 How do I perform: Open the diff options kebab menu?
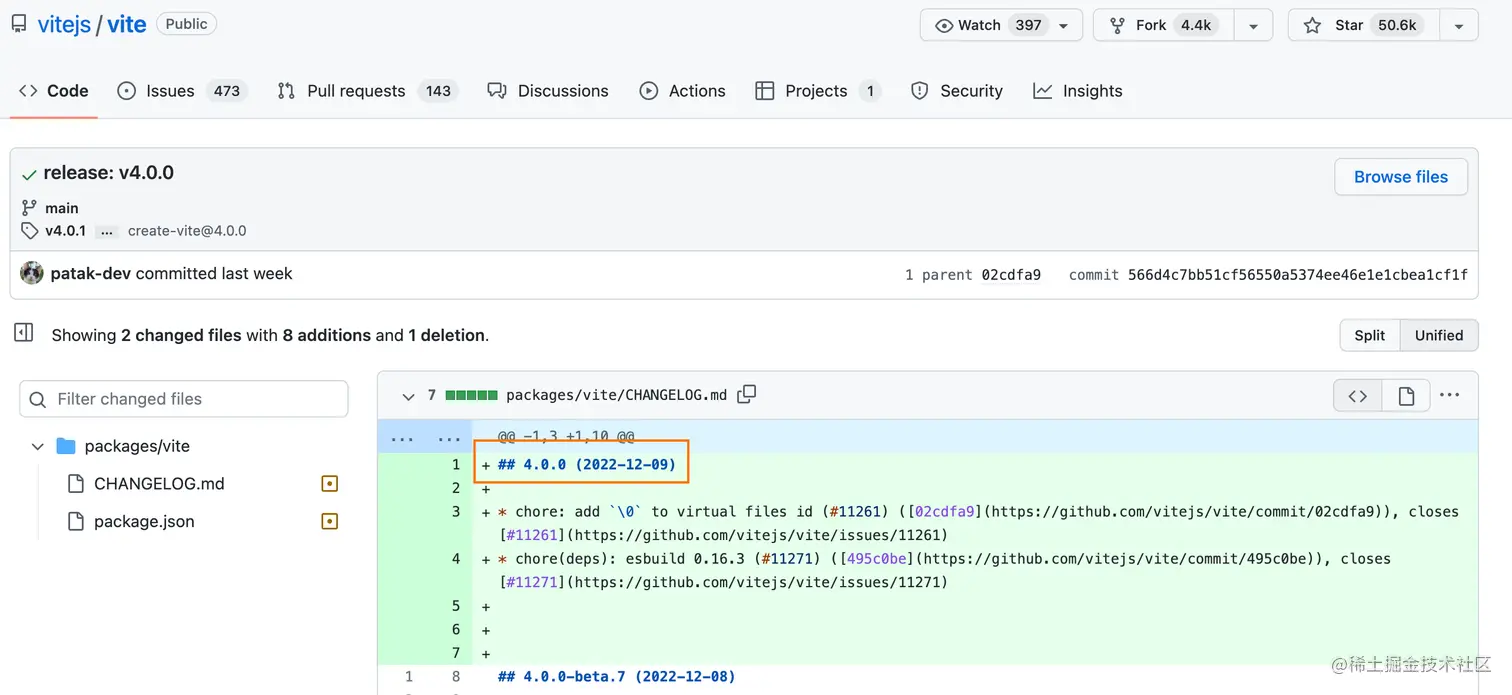point(1449,395)
